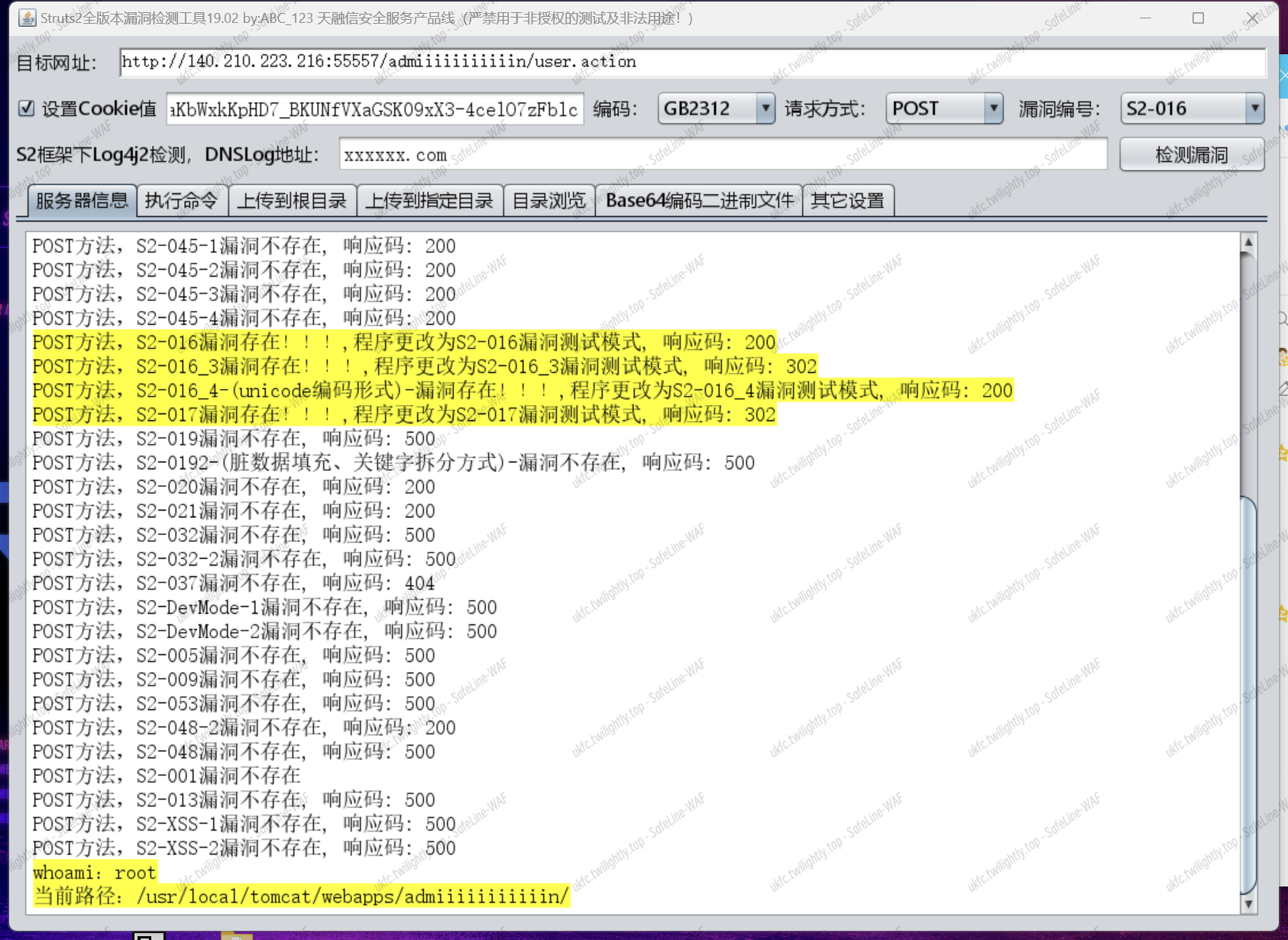Click the scroll down arrow in results
This screenshot has height=940, width=1288.
point(1248,904)
